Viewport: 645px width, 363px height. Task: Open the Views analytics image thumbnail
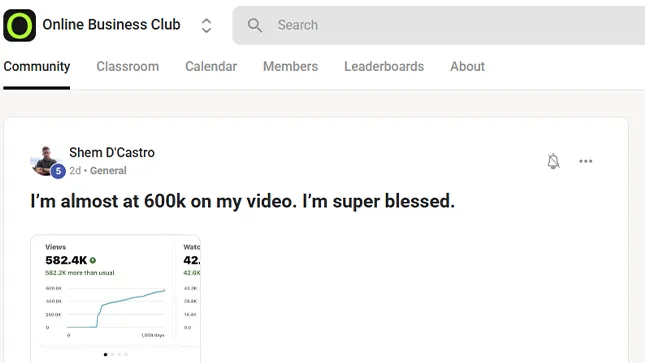coord(116,298)
